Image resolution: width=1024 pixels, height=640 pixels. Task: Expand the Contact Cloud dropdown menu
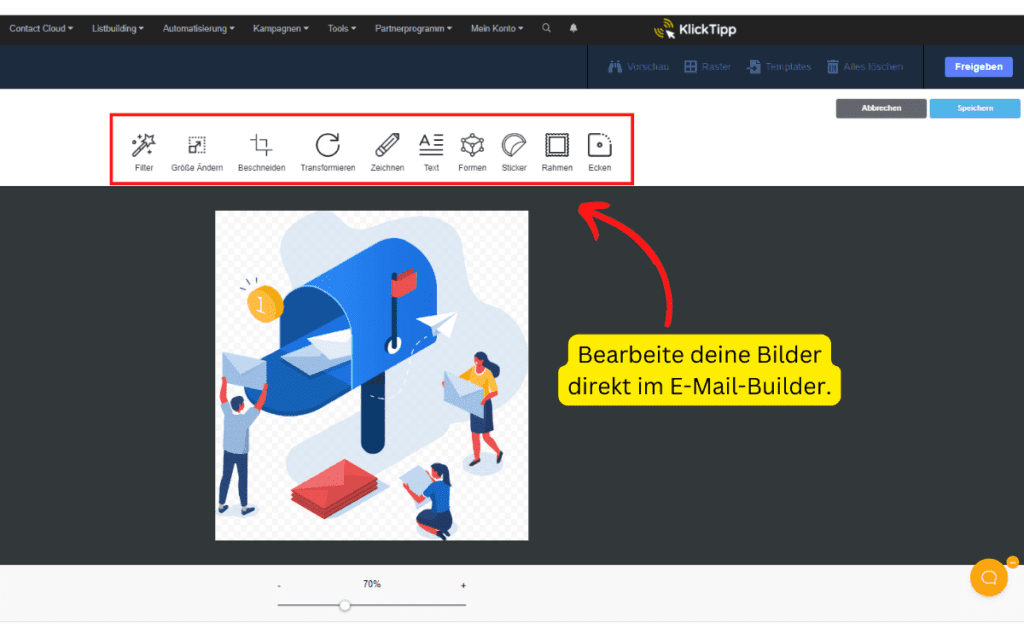point(41,28)
